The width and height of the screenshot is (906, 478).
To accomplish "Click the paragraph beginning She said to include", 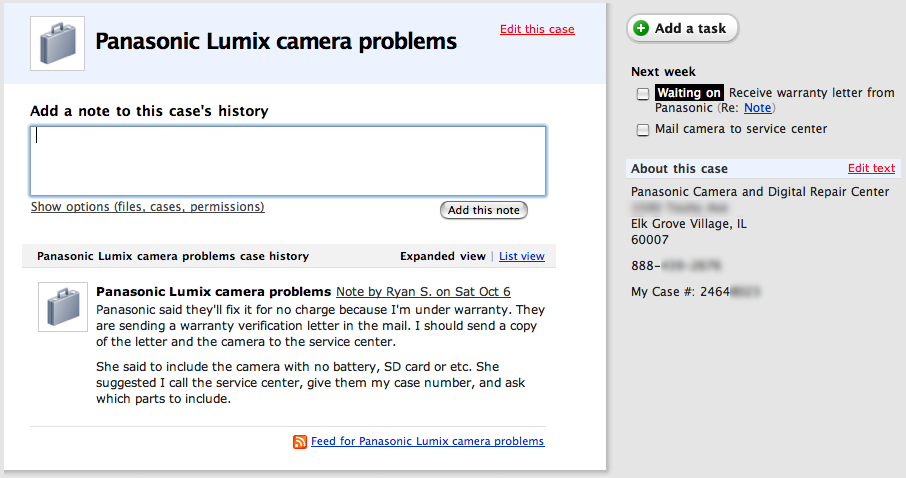I will 311,383.
